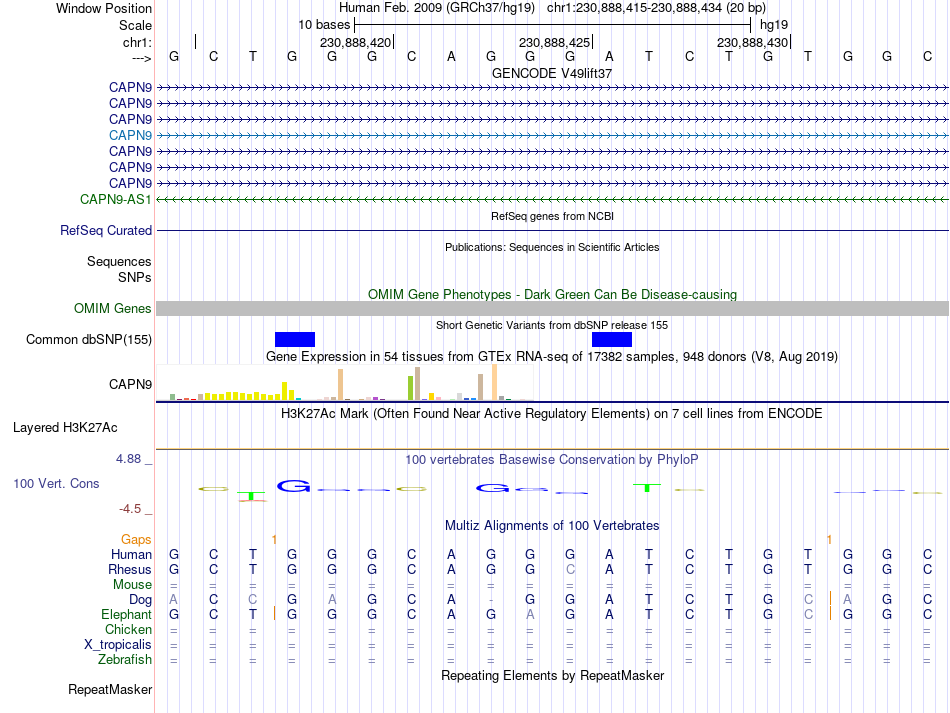Click the RefSeq Curated track label

(106, 230)
